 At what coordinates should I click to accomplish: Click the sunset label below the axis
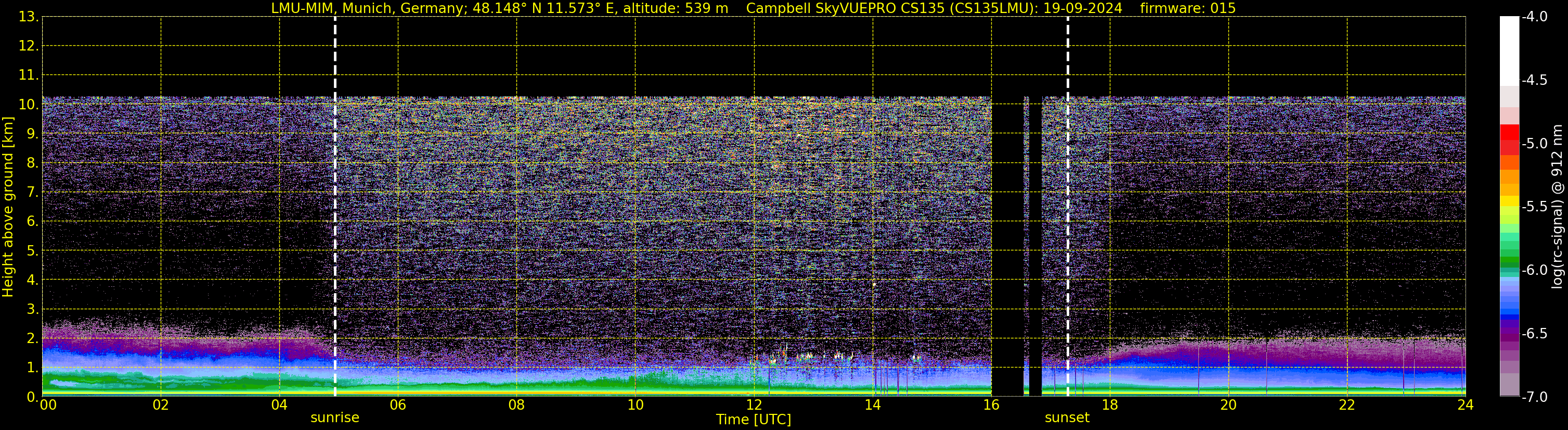point(1067,418)
